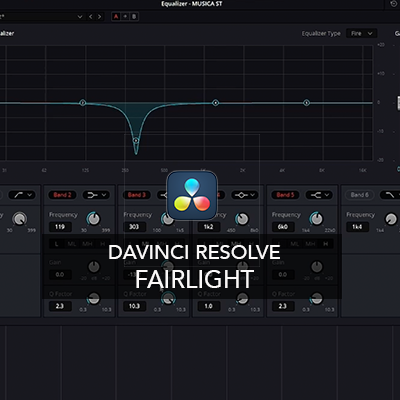Click Band 2 gain value 0.0
The width and height of the screenshot is (400, 400).
(x=60, y=275)
